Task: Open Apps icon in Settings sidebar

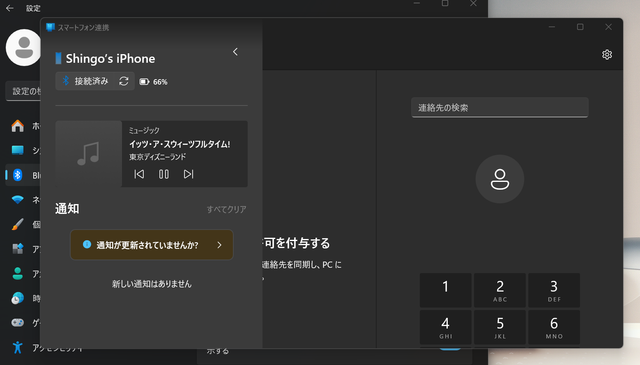Action: 18,249
